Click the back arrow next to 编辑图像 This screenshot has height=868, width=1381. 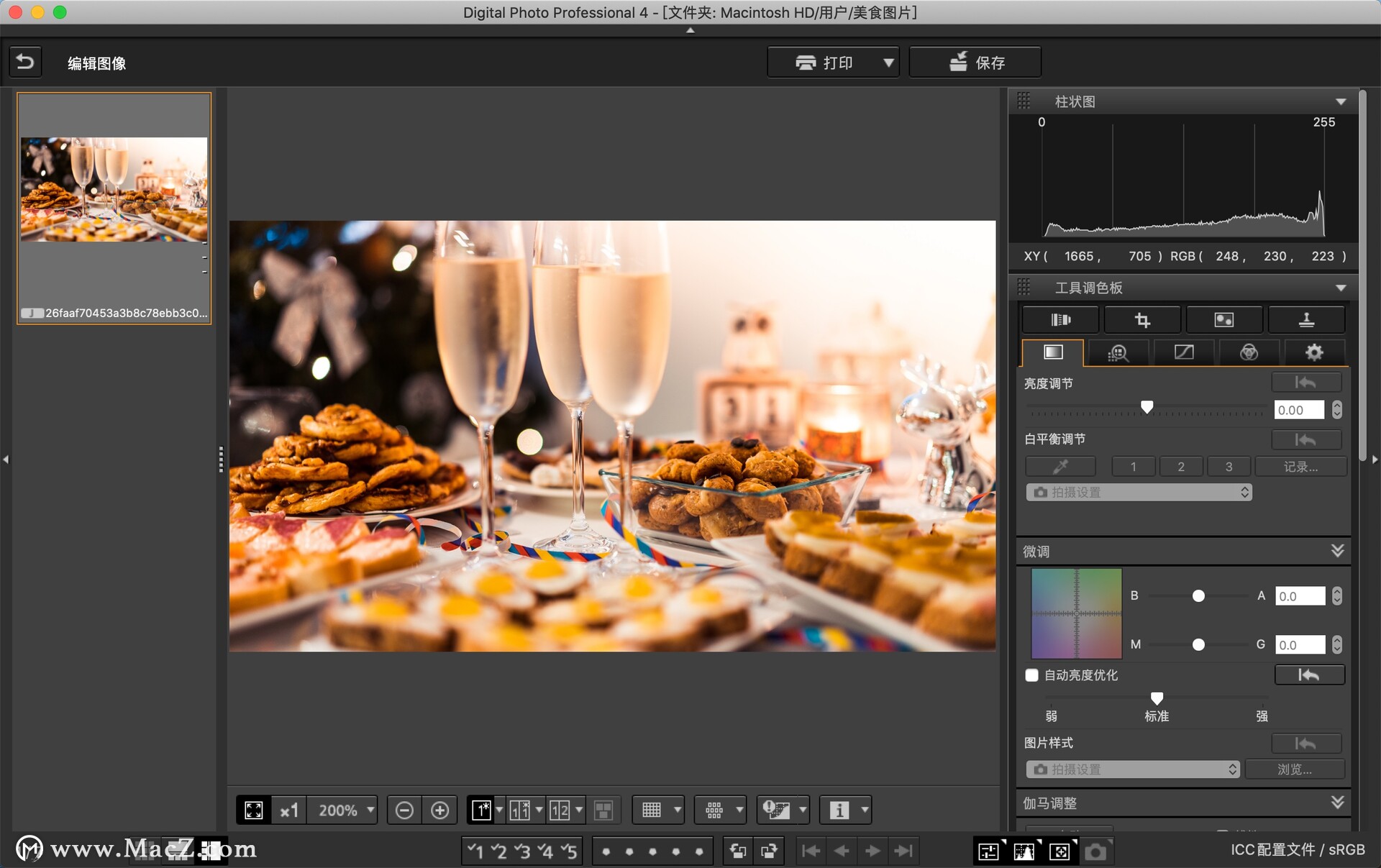point(25,62)
